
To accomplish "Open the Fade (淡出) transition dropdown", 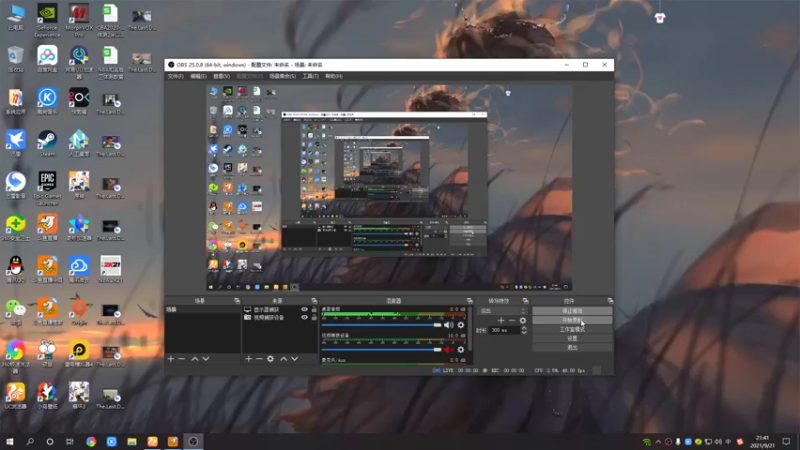I will [x=502, y=311].
